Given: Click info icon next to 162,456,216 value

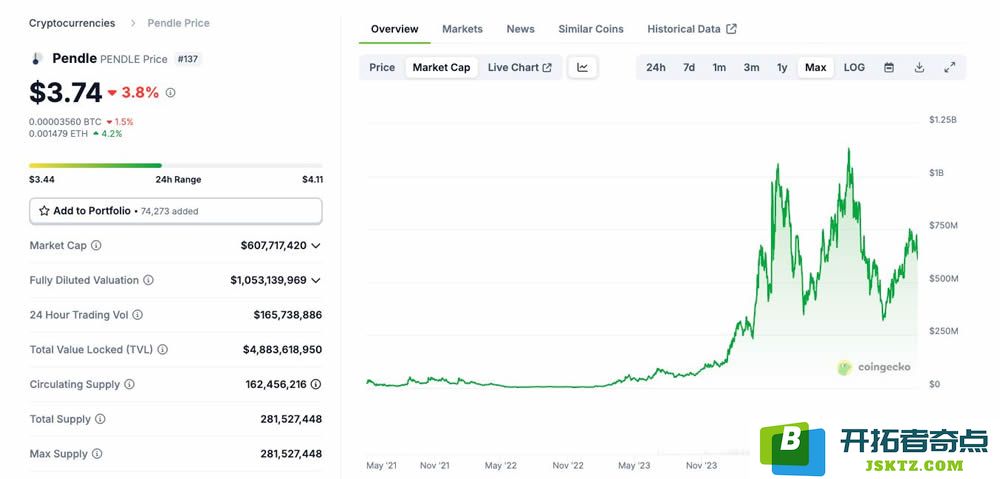Looking at the screenshot, I should point(316,384).
